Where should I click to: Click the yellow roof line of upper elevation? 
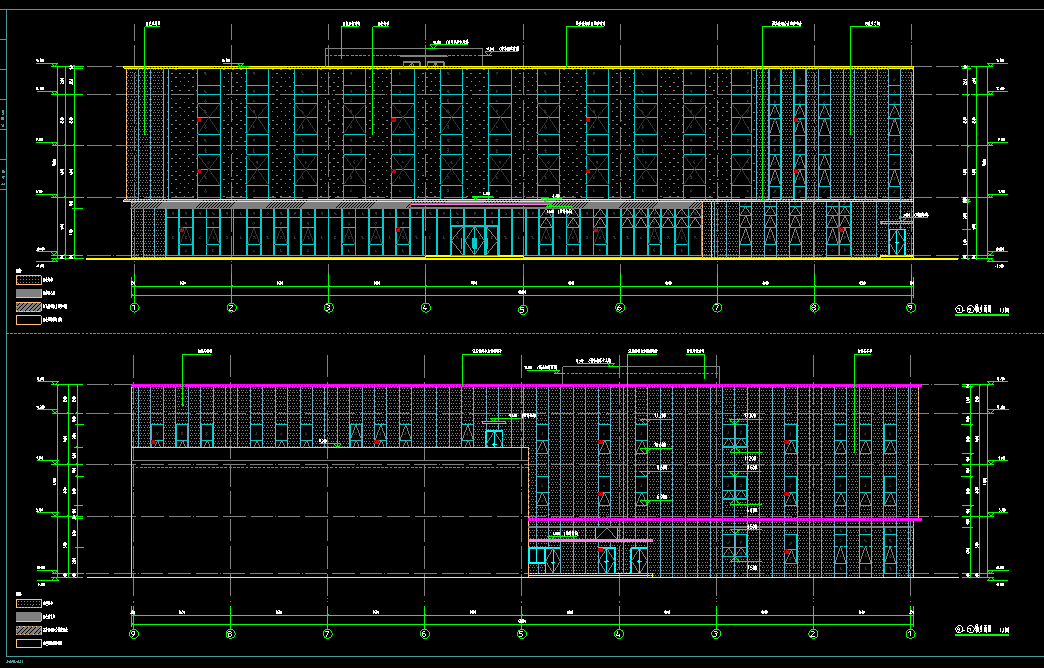[520, 68]
